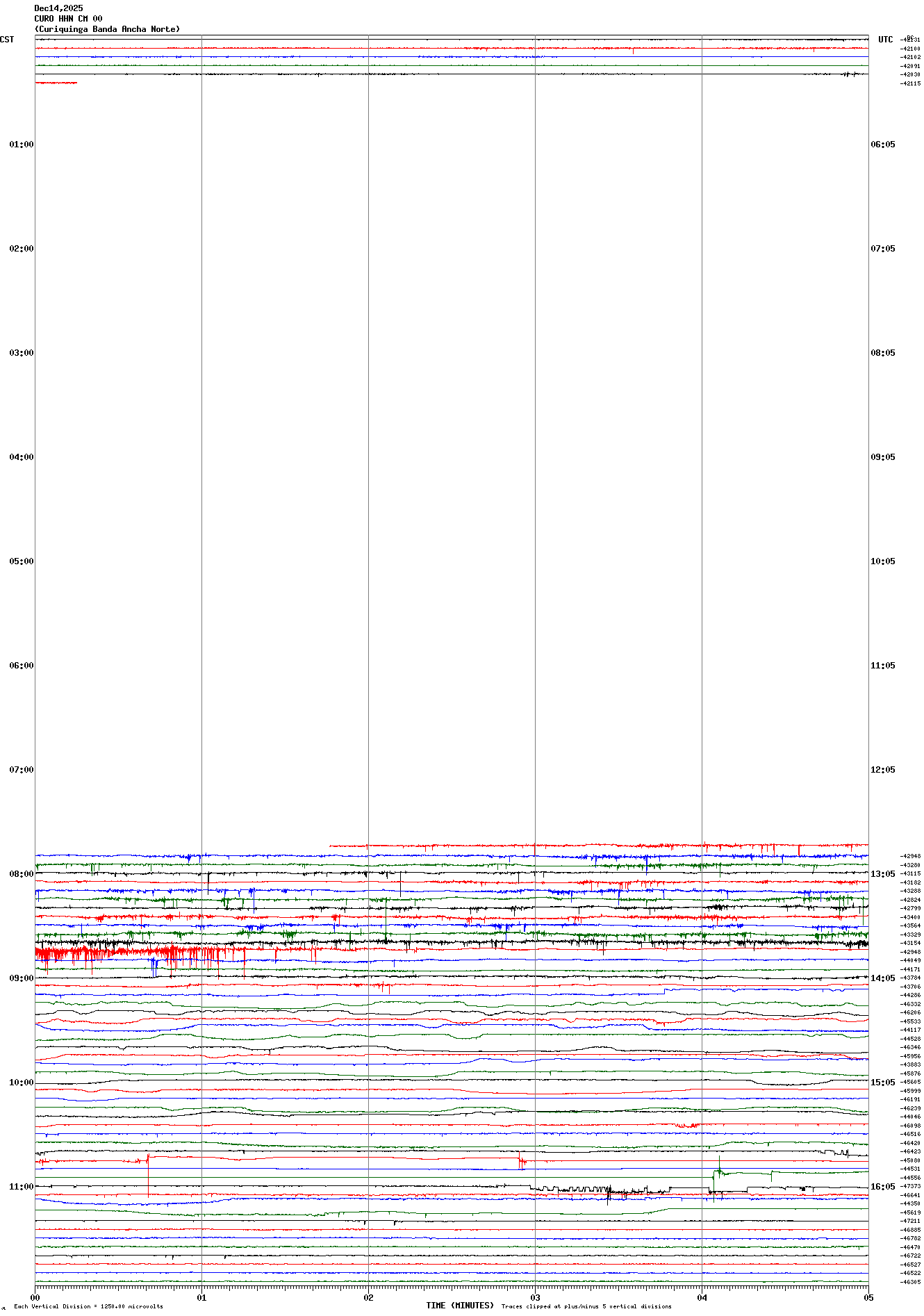Click the Dec14,2025 date header
This screenshot has height=1316, width=924.
58,8
